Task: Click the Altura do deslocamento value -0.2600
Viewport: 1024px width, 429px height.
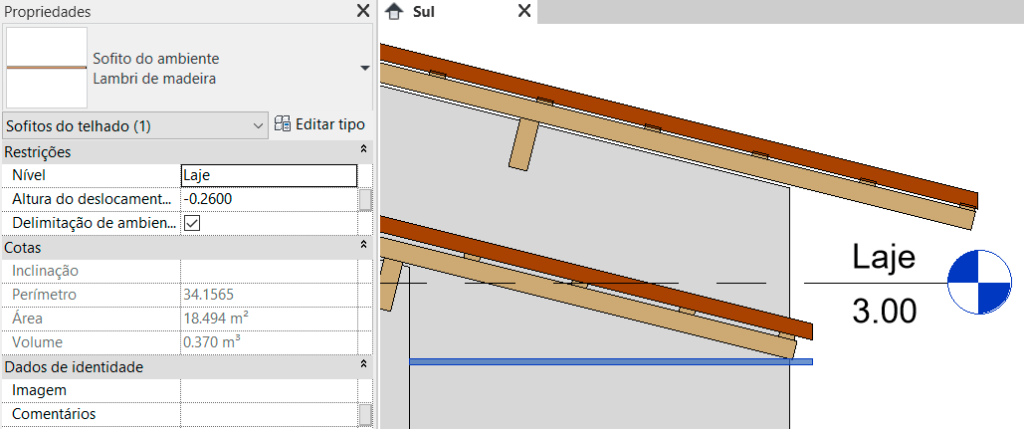Action: tap(268, 199)
